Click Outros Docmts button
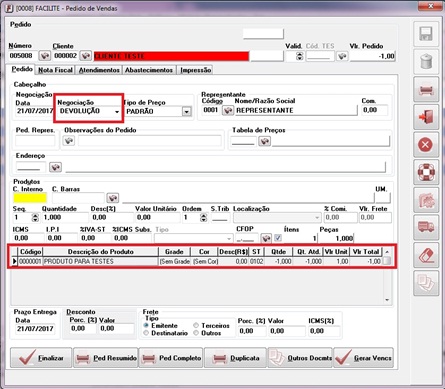Screen dimensions: 445x389 (300, 358)
